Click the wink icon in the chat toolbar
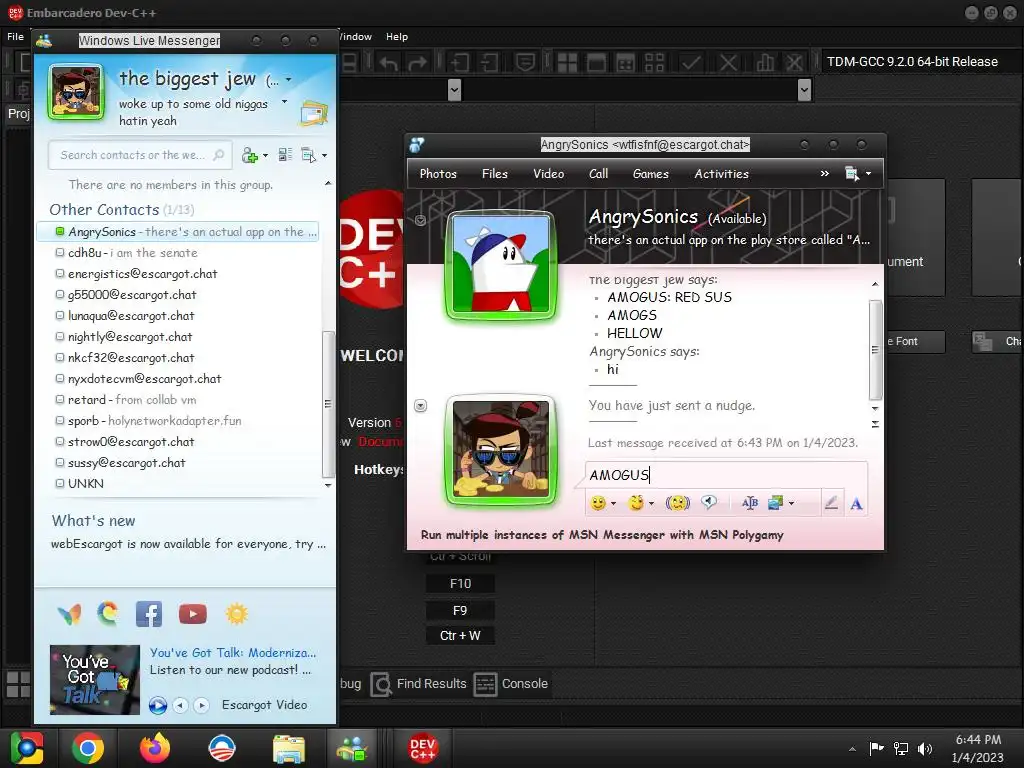Image resolution: width=1024 pixels, height=768 pixels. click(x=635, y=503)
